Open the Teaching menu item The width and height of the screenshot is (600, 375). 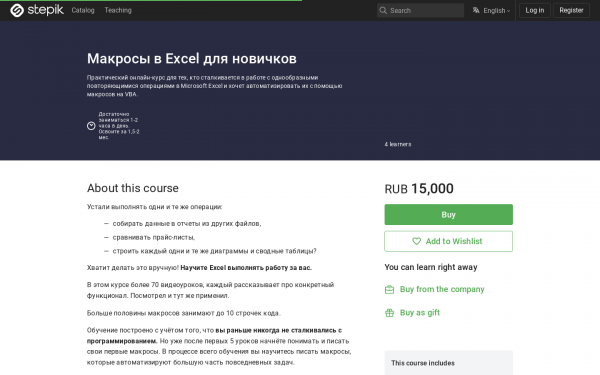[x=118, y=10]
